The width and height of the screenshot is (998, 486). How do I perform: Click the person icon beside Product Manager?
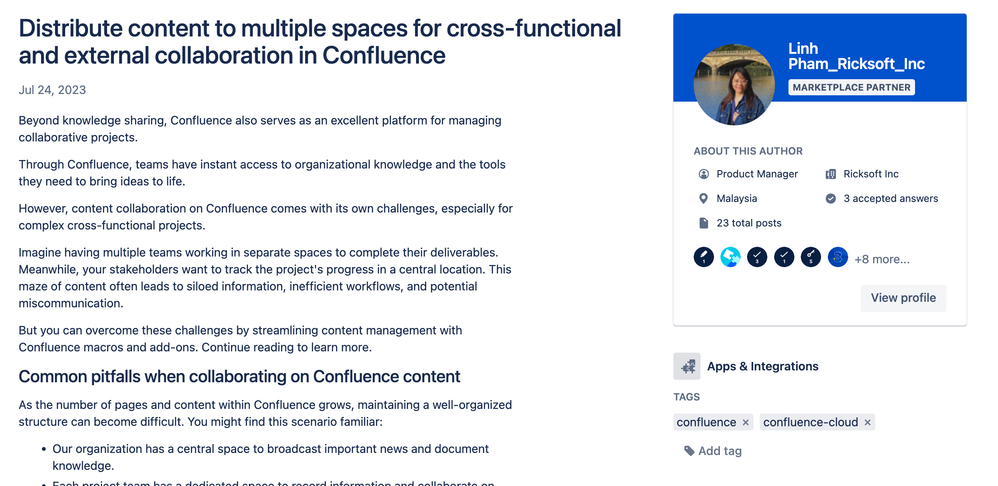click(x=703, y=174)
